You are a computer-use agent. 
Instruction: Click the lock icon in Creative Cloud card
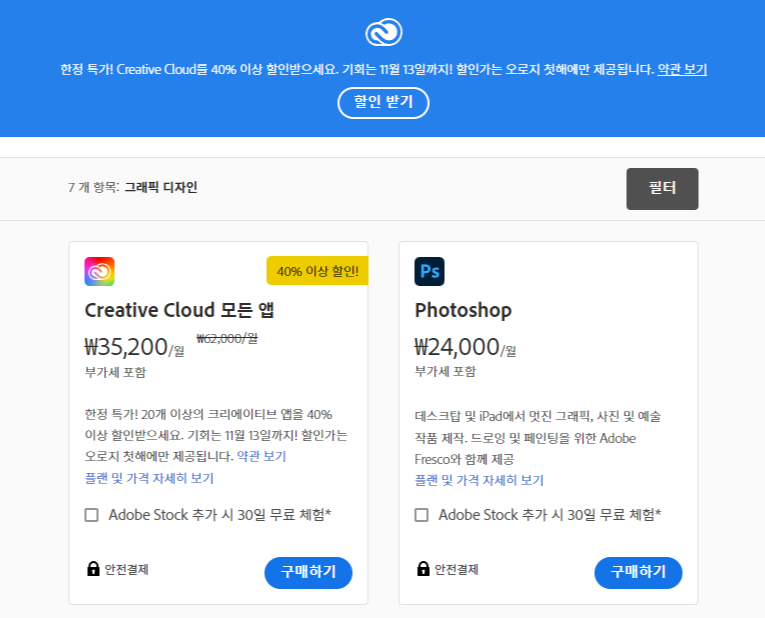click(93, 568)
